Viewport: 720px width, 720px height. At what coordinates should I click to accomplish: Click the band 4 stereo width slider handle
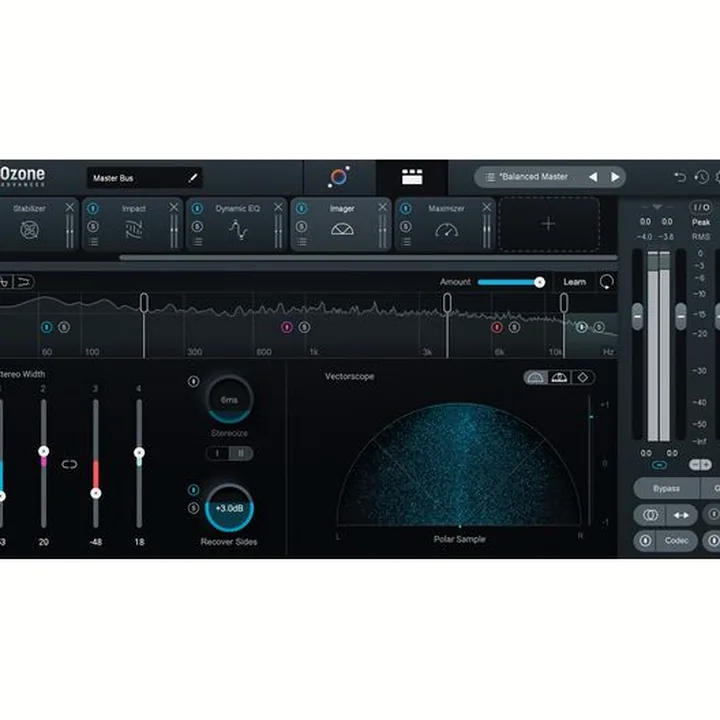(x=139, y=453)
